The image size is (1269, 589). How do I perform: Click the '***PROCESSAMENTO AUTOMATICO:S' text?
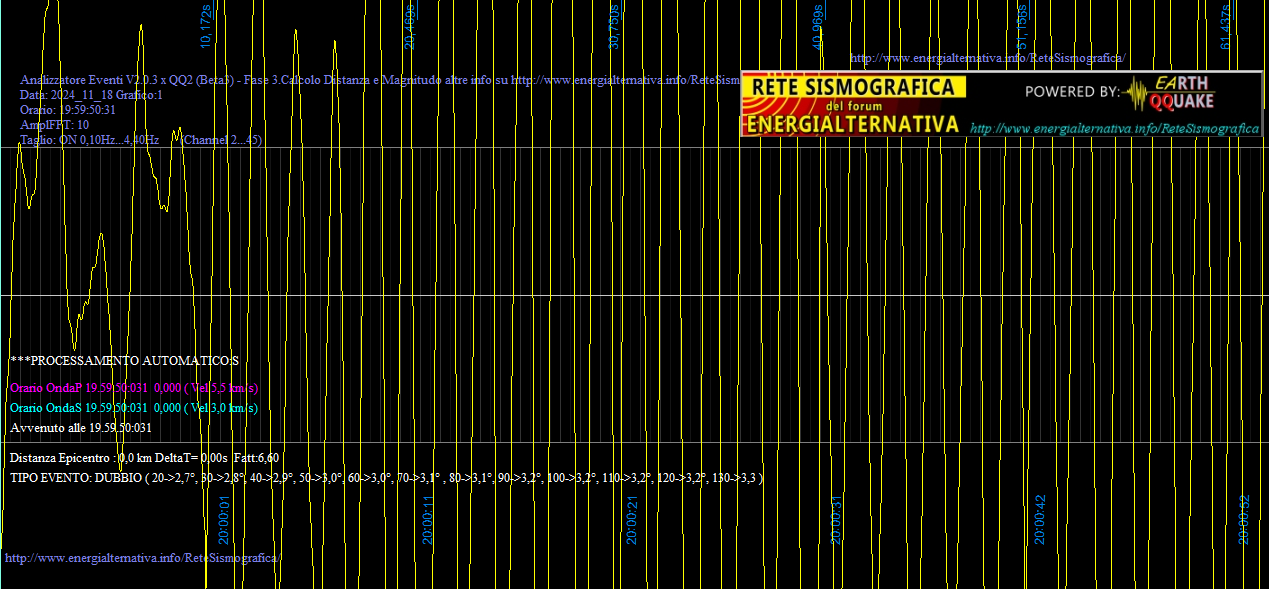click(x=124, y=360)
